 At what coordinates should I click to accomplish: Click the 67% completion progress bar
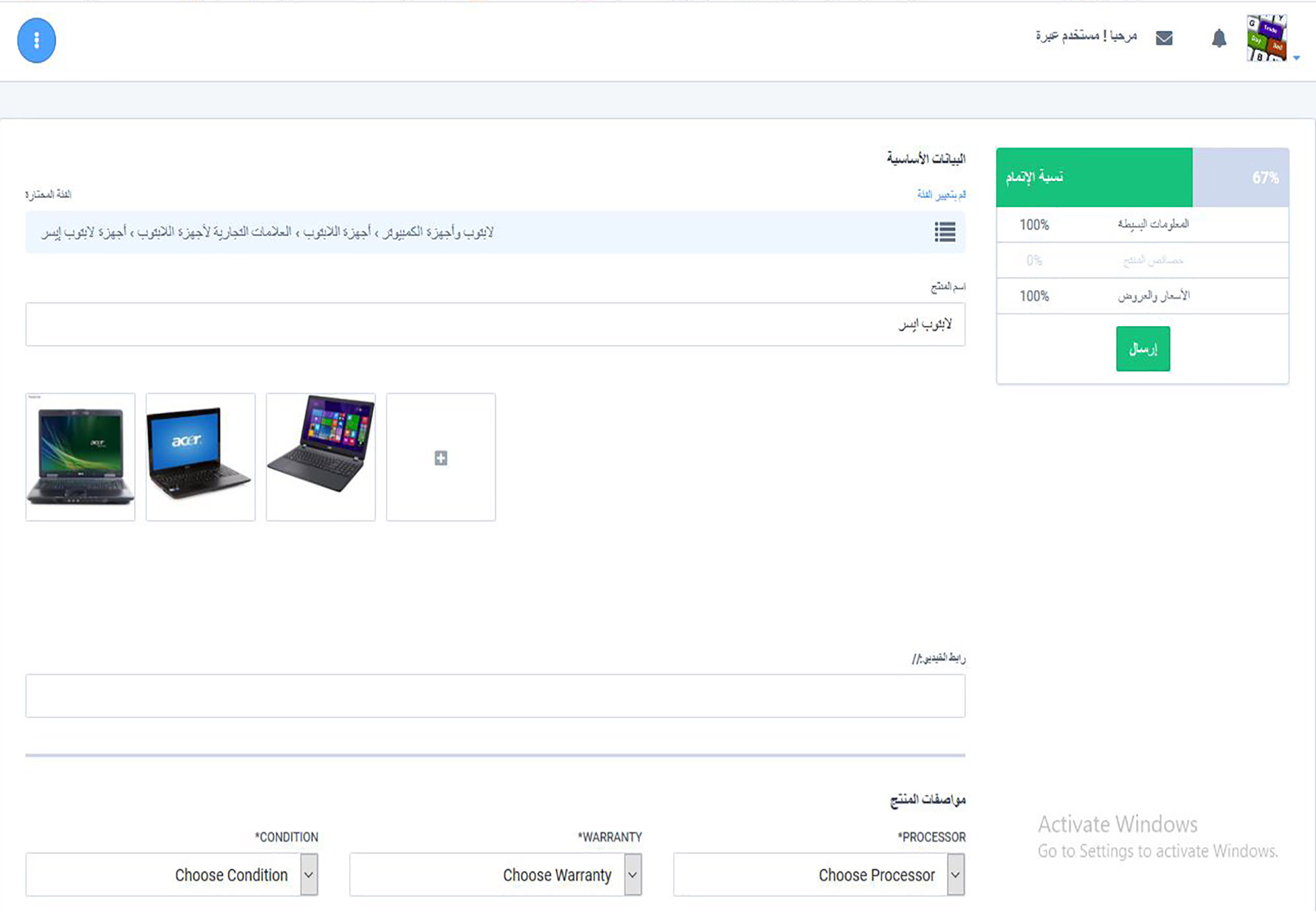(1142, 178)
